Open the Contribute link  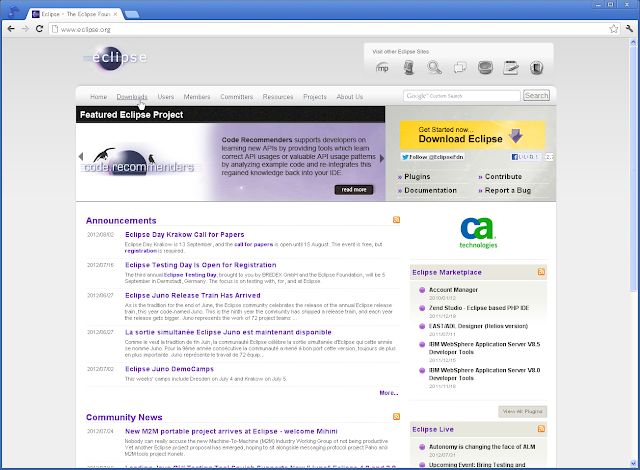click(x=503, y=177)
